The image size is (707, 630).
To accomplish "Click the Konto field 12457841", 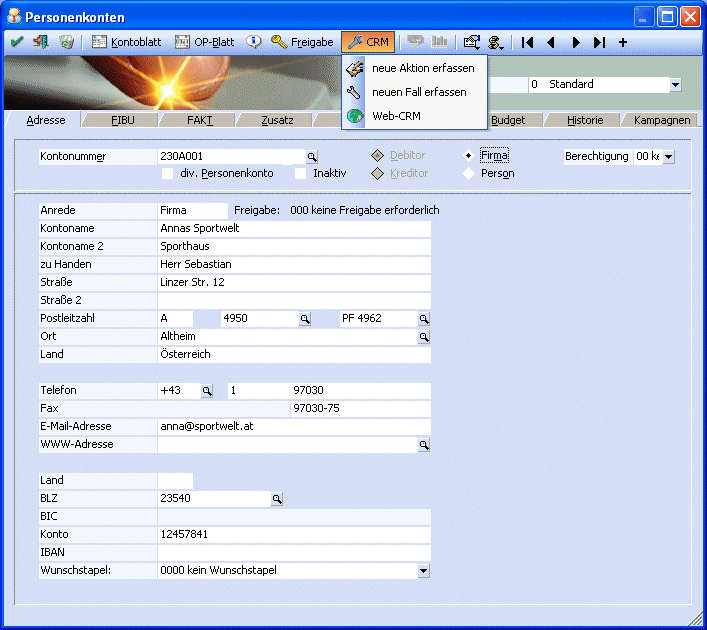I will point(294,535).
